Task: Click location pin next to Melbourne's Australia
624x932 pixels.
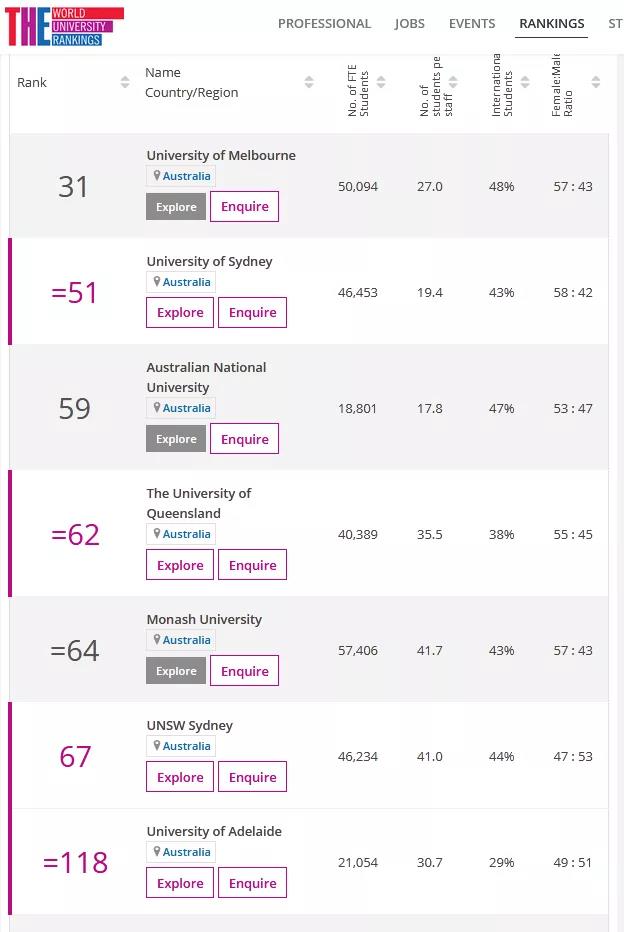Action: [x=157, y=176]
